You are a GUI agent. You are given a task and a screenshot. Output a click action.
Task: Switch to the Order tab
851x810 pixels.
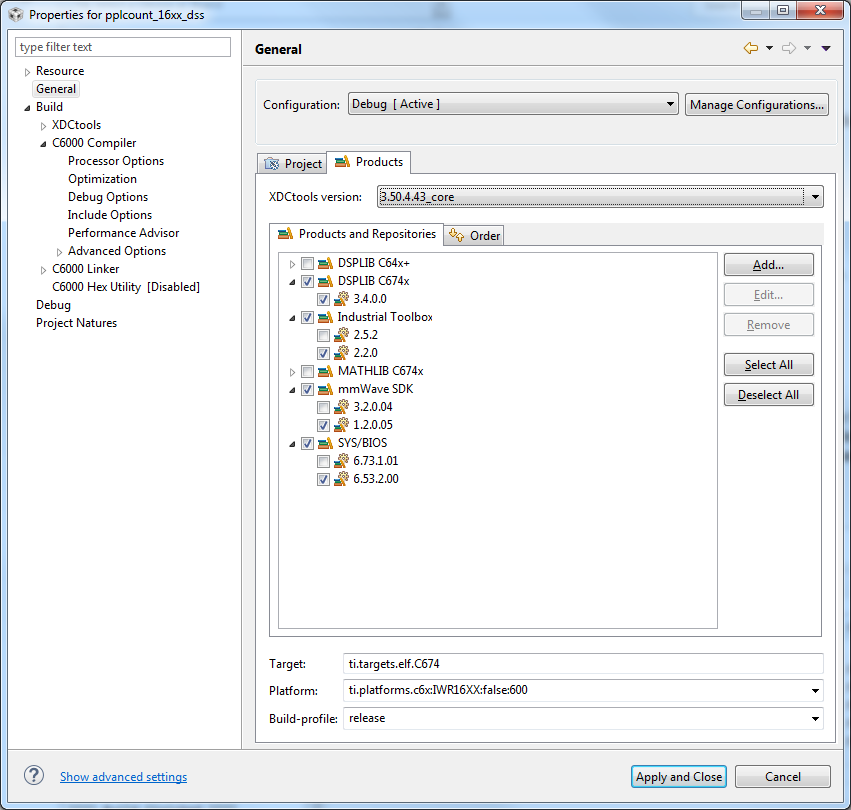click(474, 236)
